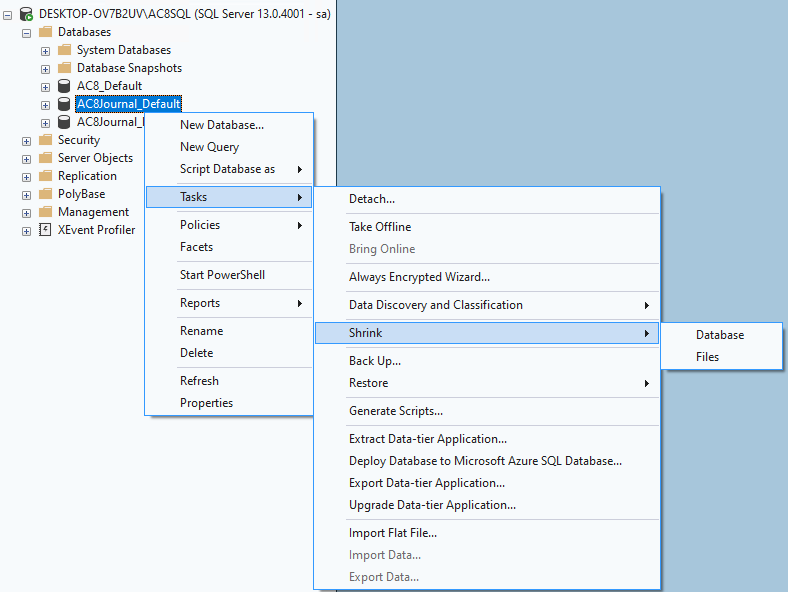Viewport: 788px width, 592px height.
Task: Collapse the server root node
Action: (x=8, y=16)
